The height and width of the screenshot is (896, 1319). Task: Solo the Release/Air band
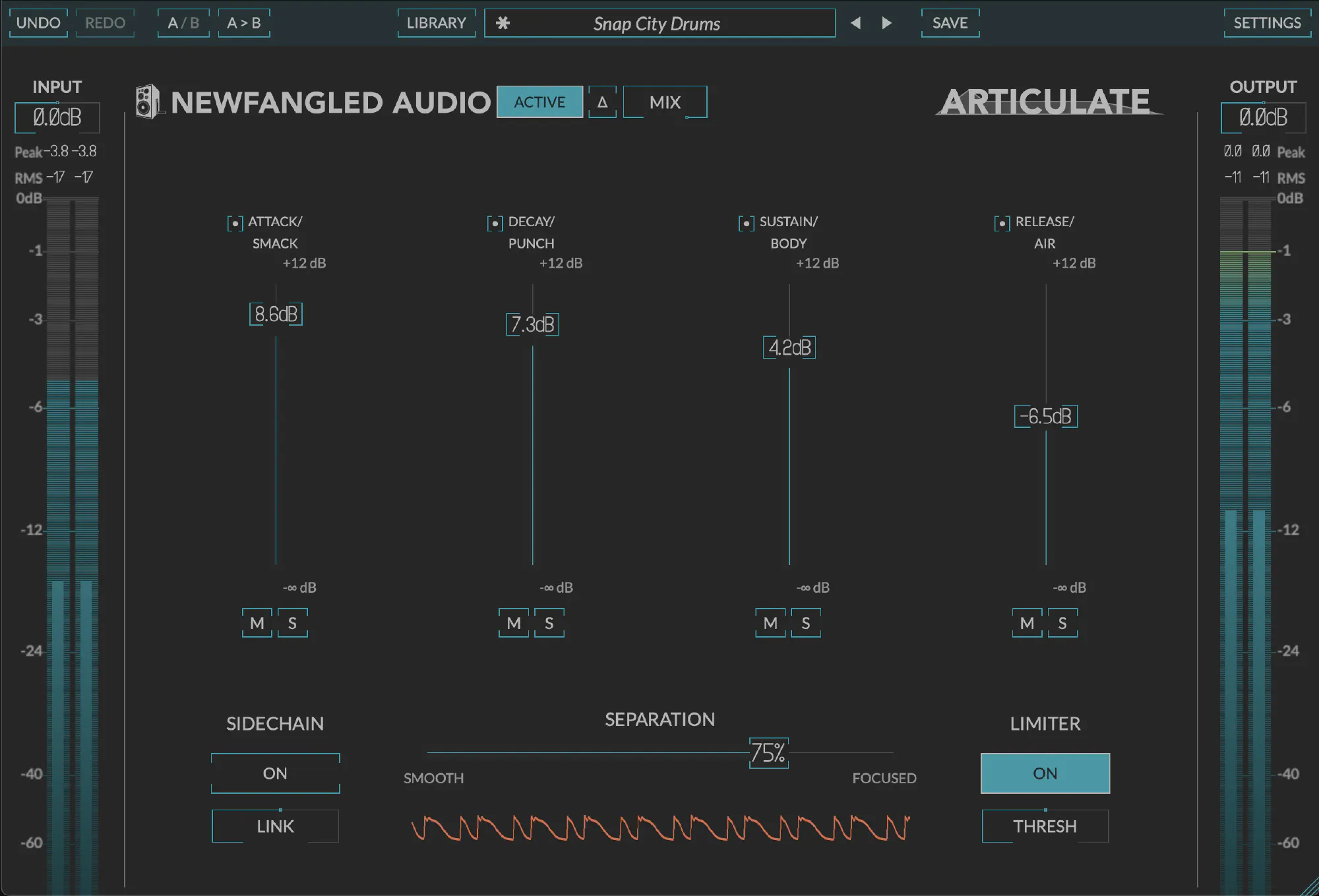pyautogui.click(x=1062, y=623)
